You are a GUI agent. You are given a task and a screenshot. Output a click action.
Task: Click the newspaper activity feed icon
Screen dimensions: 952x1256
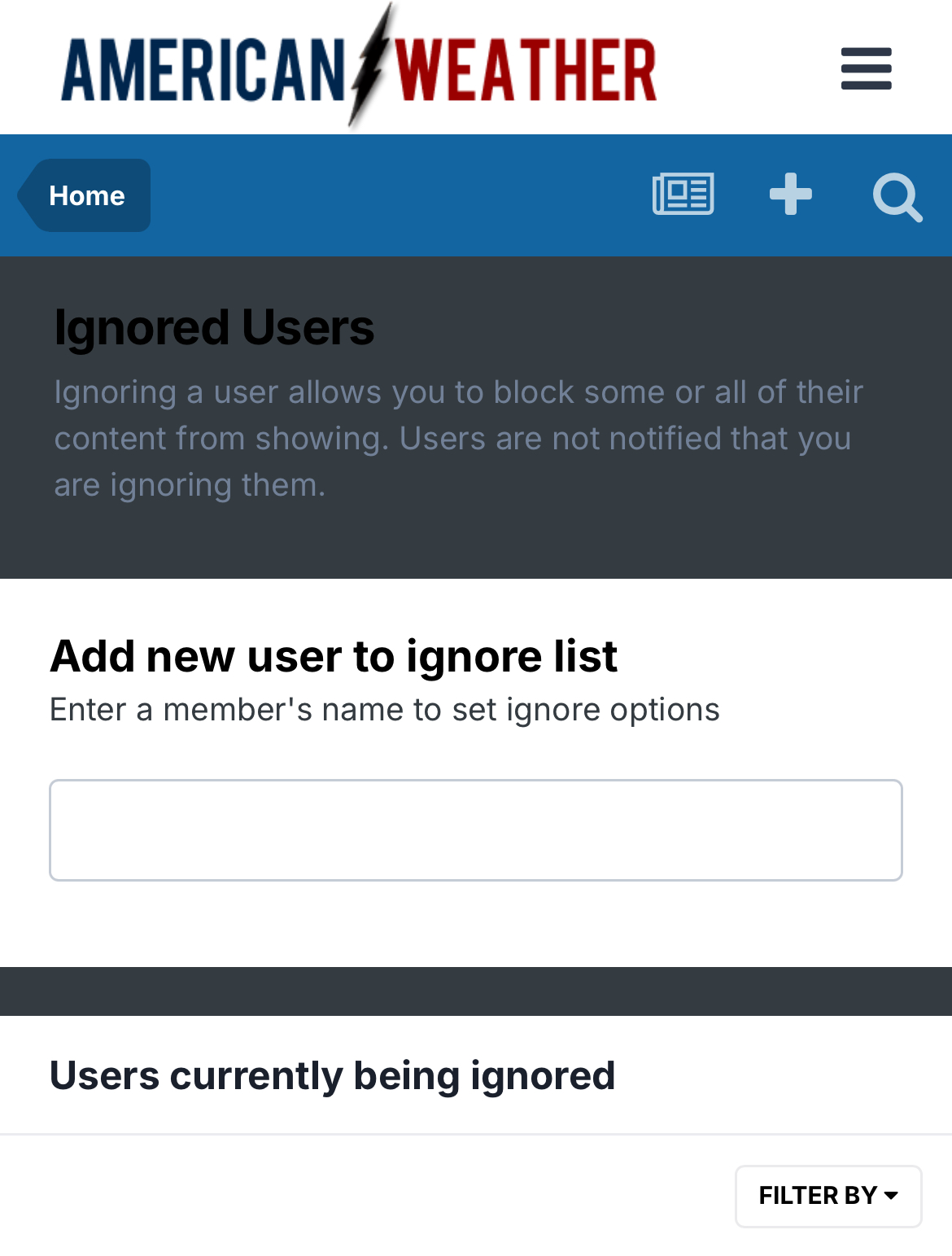tap(683, 195)
